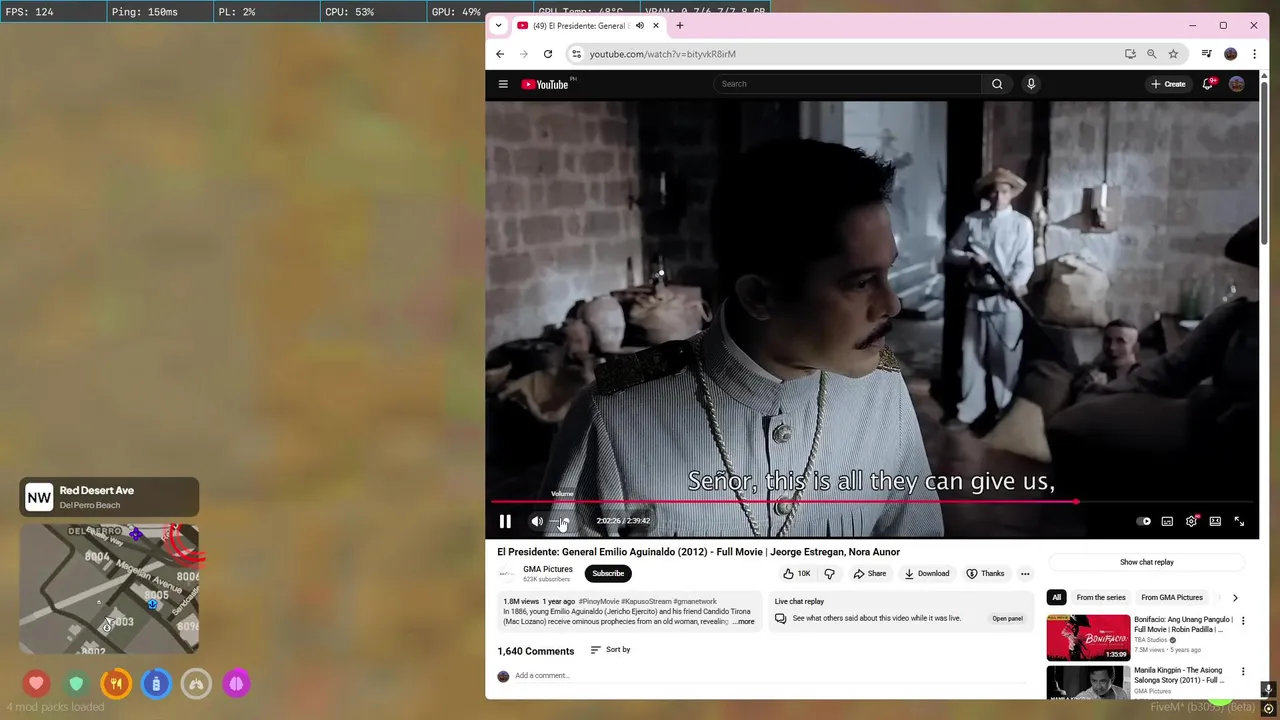Screen dimensions: 1280x720
Task: Click the orange food hunger HUD icon
Action: [x=116, y=684]
